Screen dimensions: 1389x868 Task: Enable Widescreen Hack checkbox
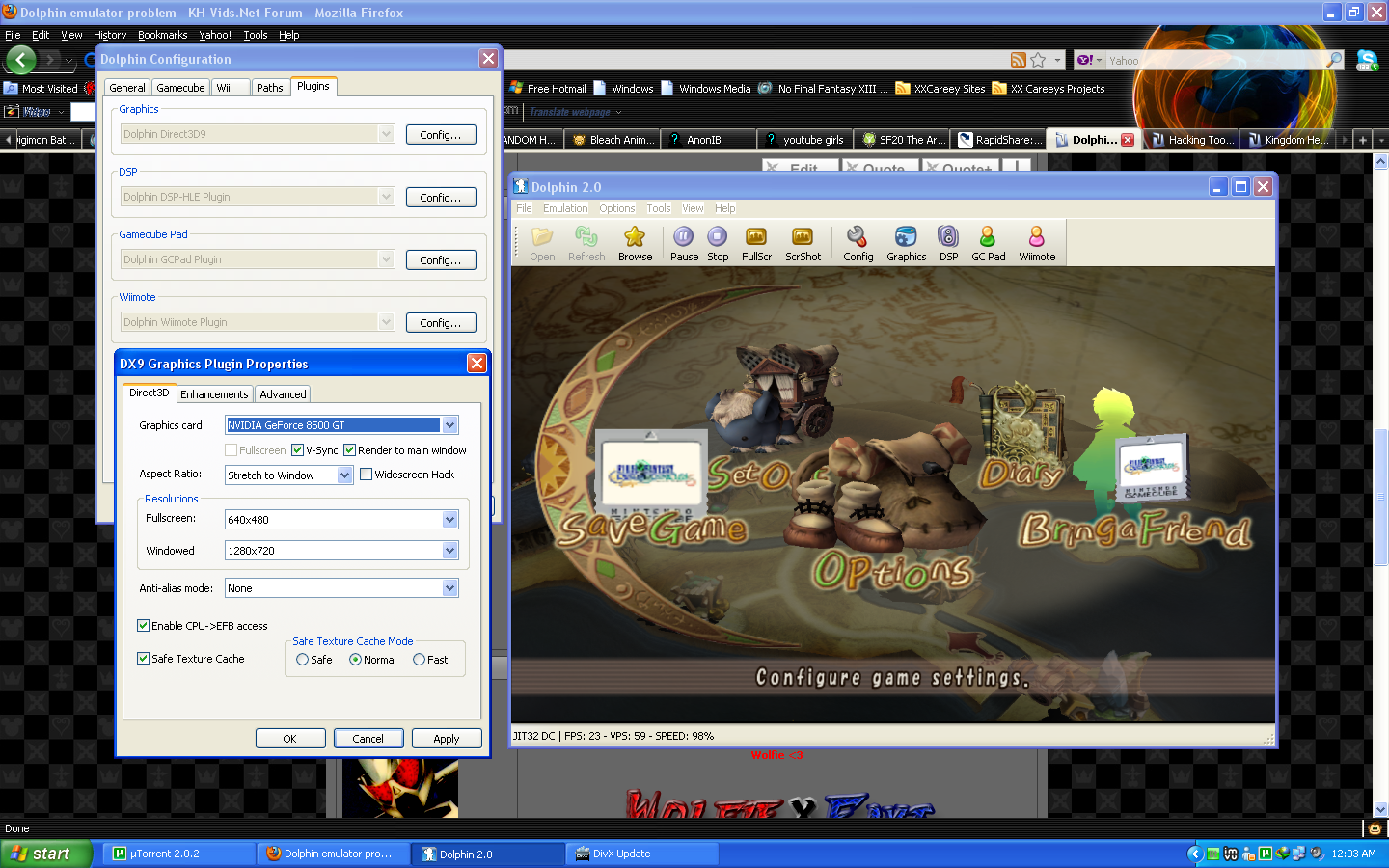click(x=366, y=475)
